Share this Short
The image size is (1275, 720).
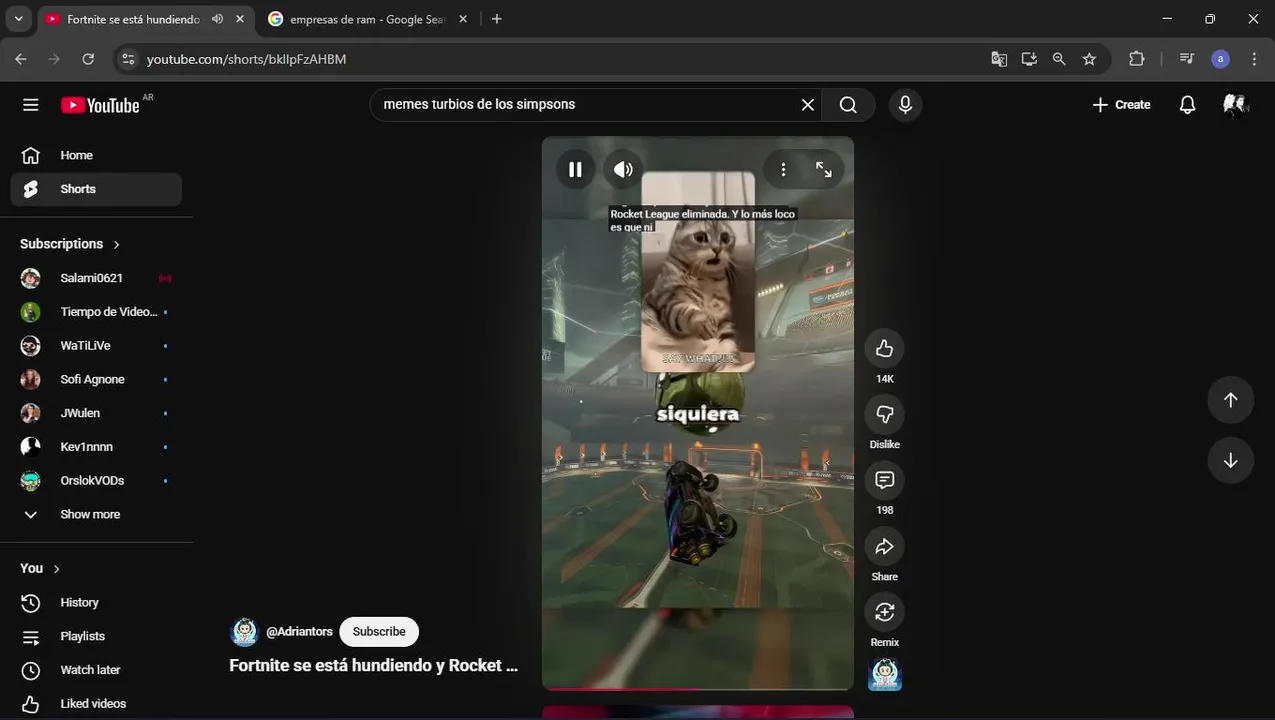pyautogui.click(x=884, y=546)
